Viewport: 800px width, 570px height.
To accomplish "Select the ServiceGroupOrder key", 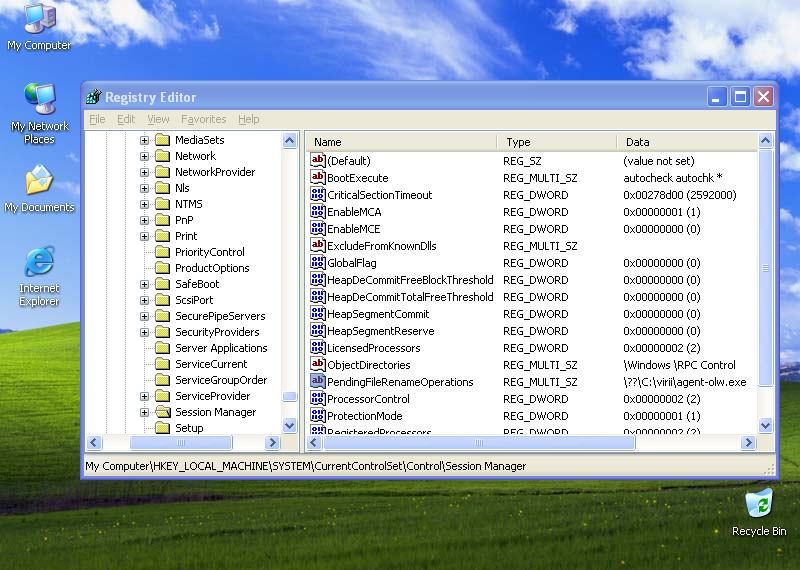I will tap(221, 380).
